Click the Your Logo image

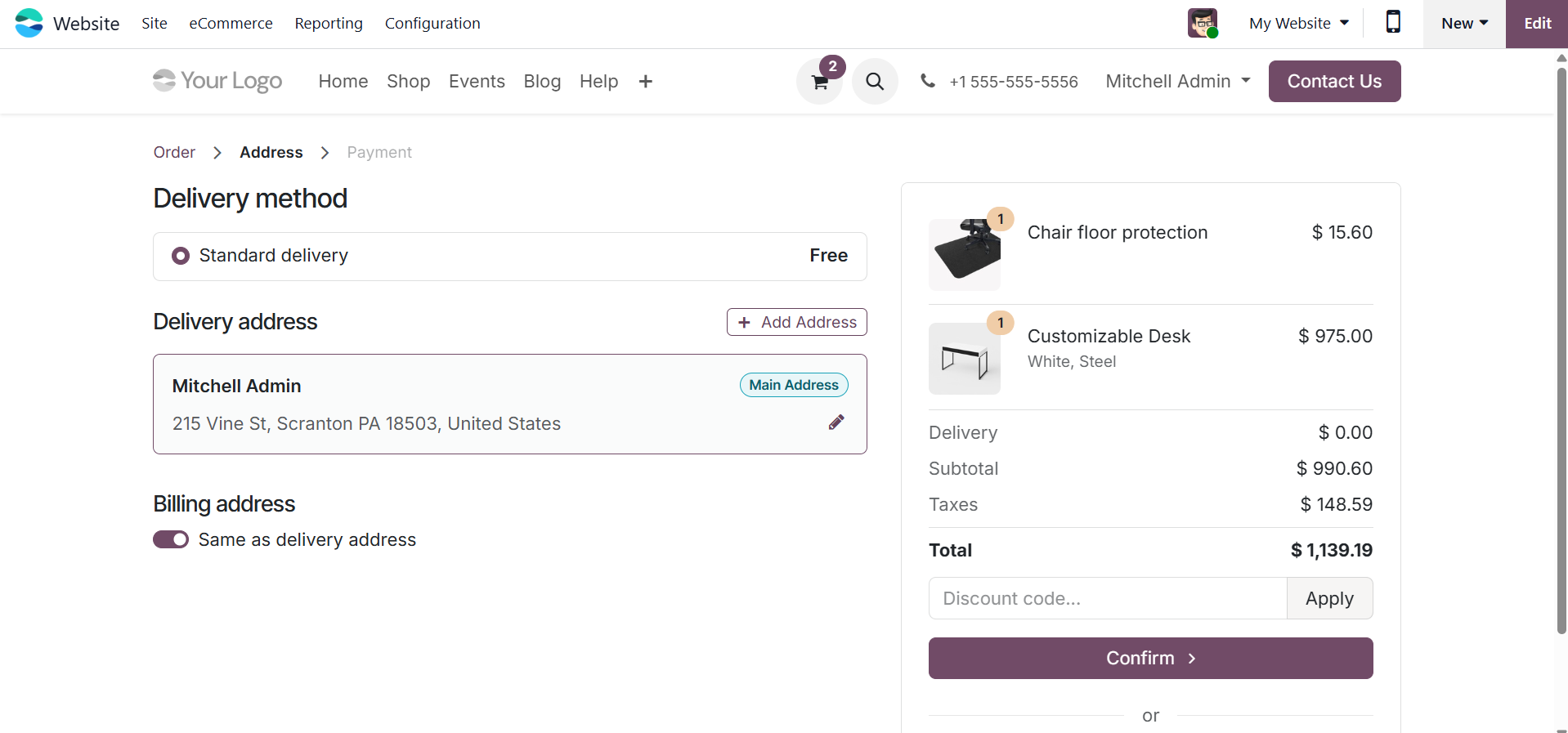pyautogui.click(x=217, y=81)
